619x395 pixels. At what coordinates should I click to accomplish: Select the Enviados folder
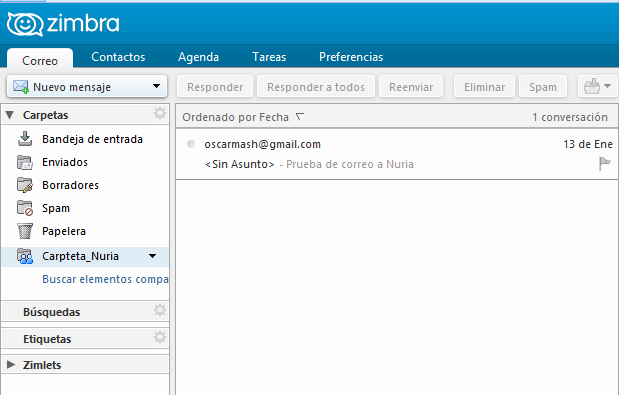(x=65, y=162)
